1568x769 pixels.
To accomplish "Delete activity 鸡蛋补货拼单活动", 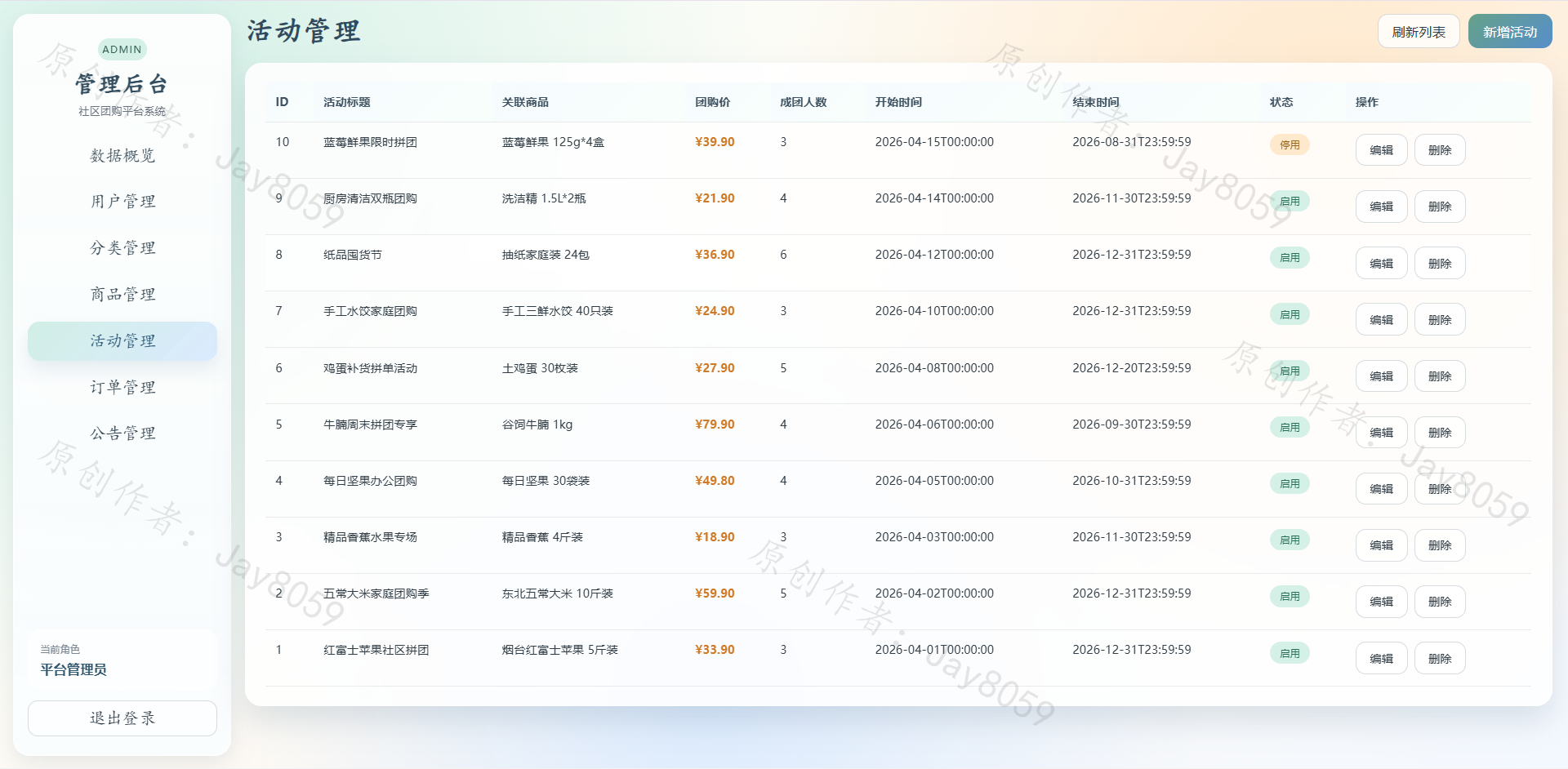I will tap(1440, 376).
